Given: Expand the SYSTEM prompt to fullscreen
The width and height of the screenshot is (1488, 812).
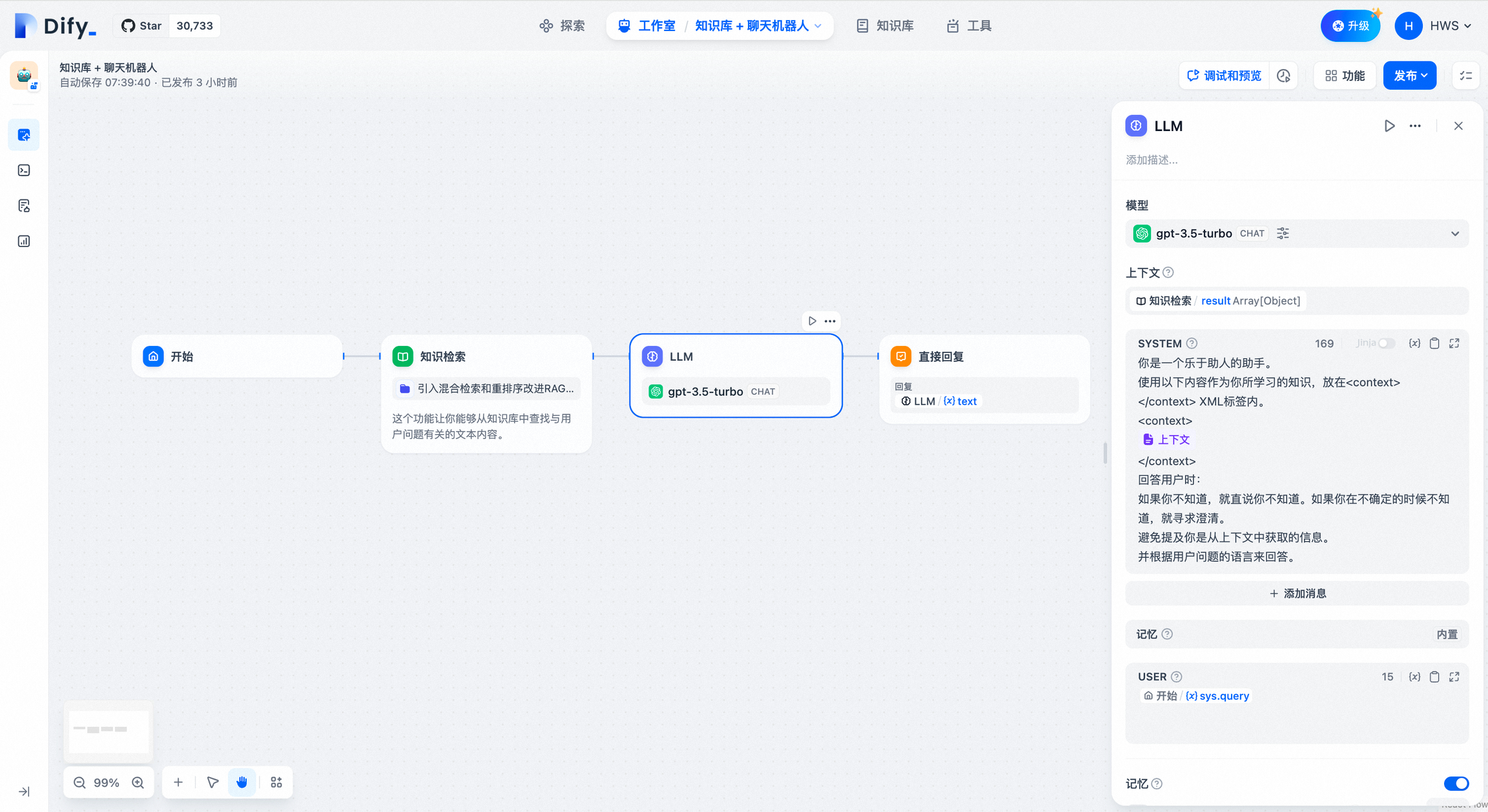Looking at the screenshot, I should 1454,343.
